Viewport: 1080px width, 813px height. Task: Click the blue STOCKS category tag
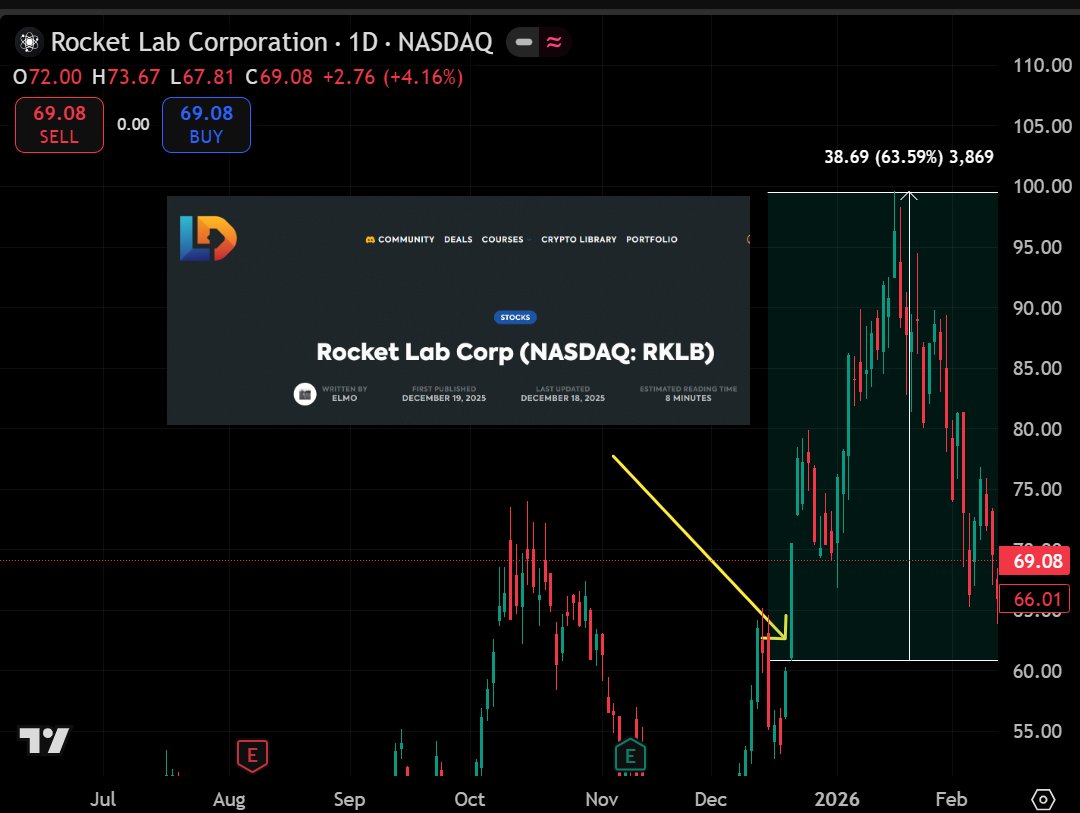515,318
